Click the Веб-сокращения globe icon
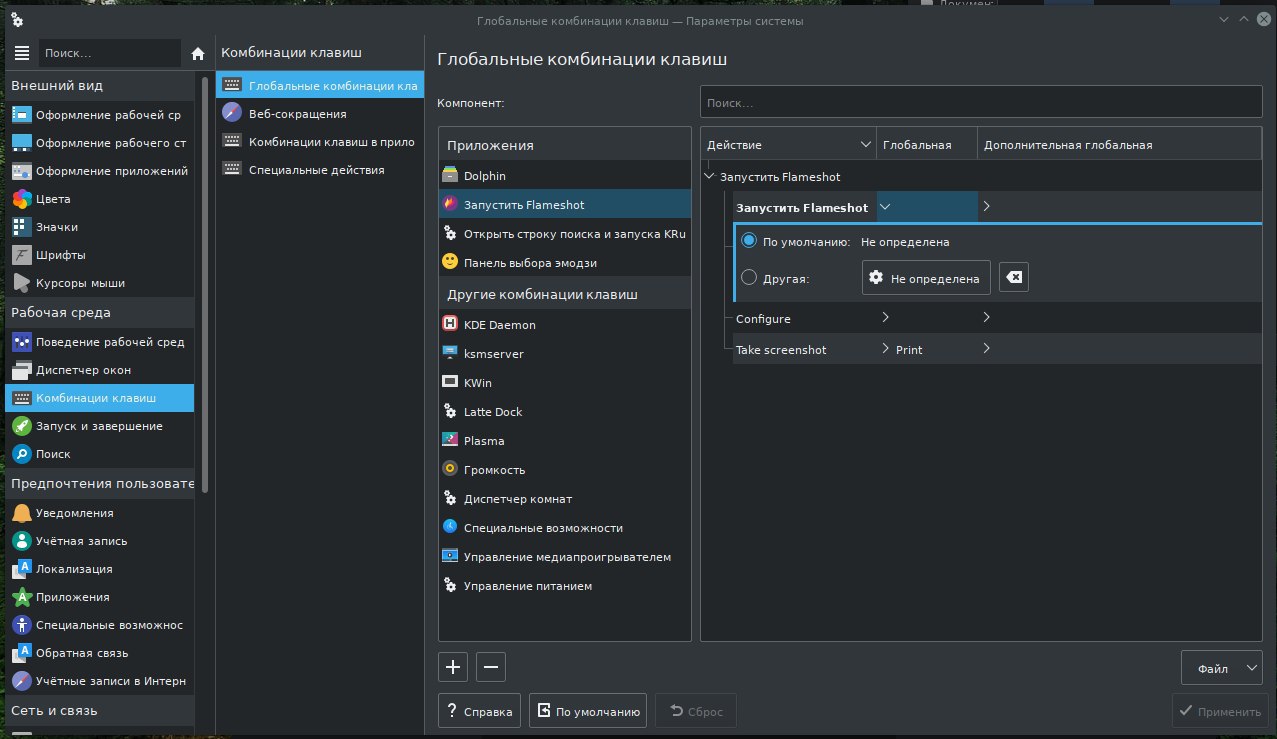 click(x=232, y=114)
